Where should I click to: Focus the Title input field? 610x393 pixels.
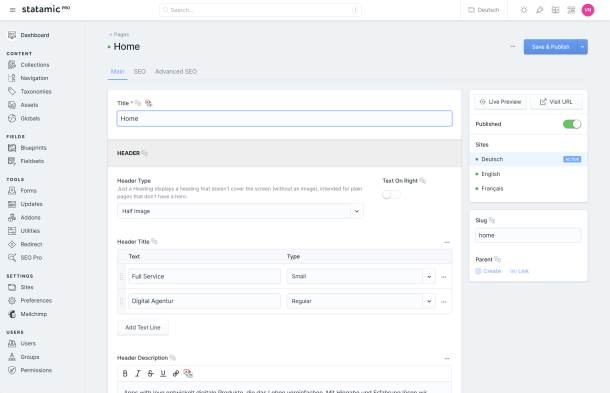pos(284,118)
